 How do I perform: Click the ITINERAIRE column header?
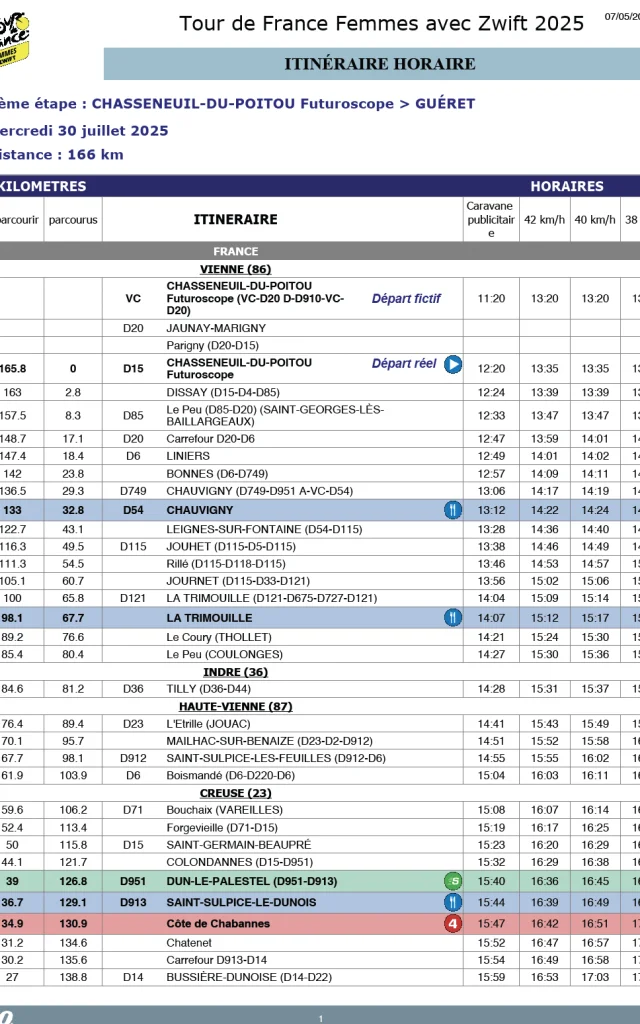[236, 219]
